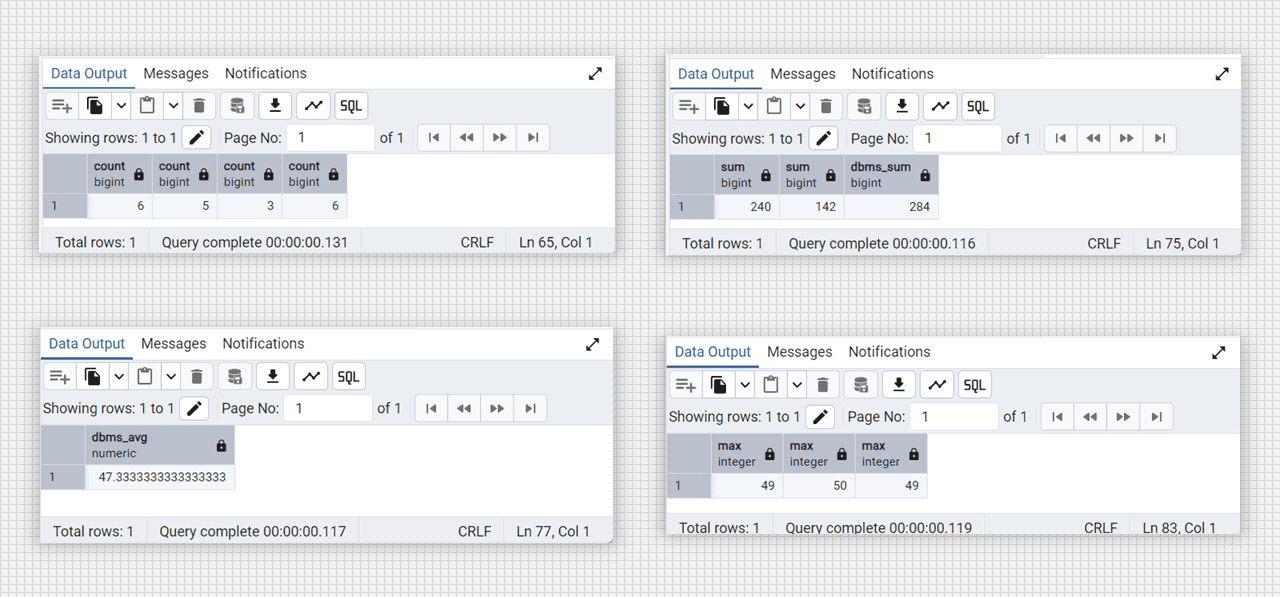Screen dimensions: 1280x597
Task: Open graph visualiser in dbms_avg results panel
Action: (x=312, y=376)
